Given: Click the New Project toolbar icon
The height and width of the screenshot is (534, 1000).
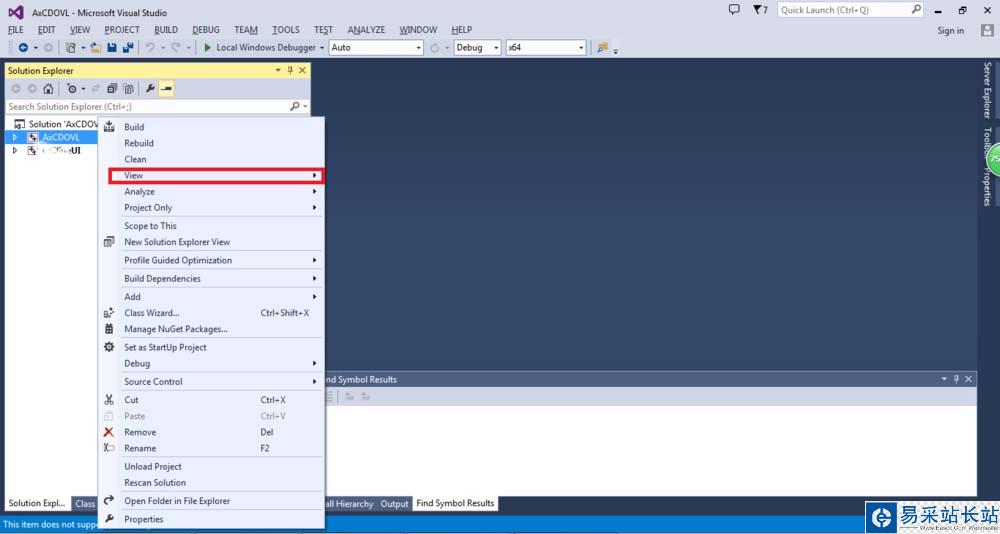Looking at the screenshot, I should point(71,47).
